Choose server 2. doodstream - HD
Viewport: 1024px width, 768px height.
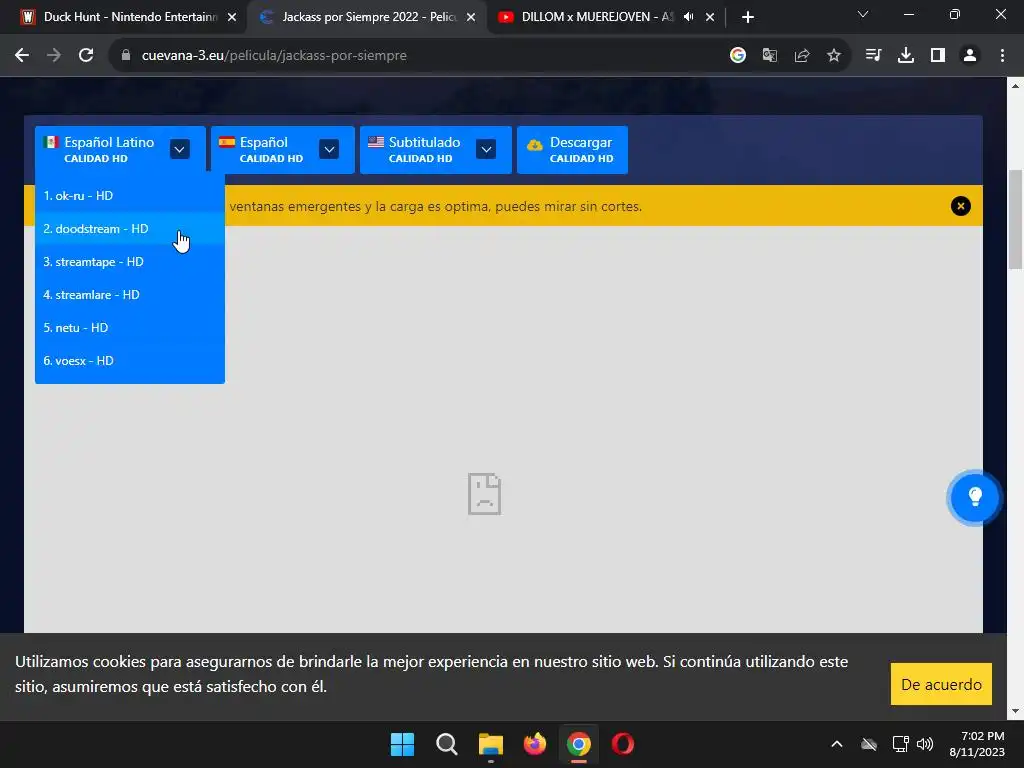[129, 229]
